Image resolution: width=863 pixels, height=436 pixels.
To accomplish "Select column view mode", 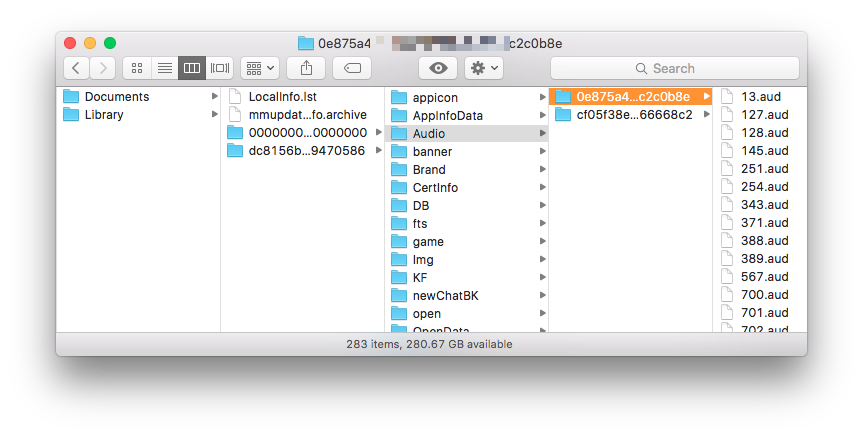I will 192,68.
